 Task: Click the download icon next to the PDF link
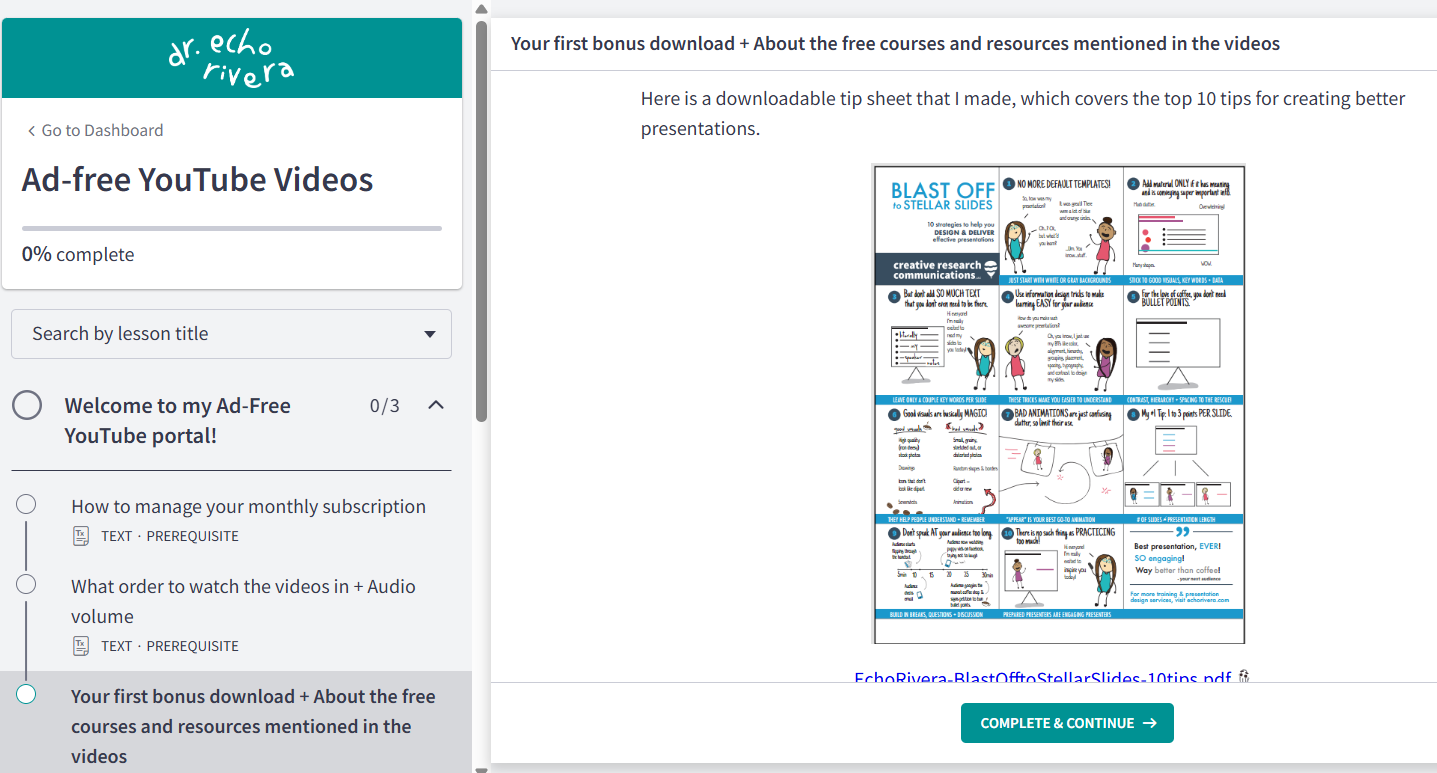coord(1244,677)
